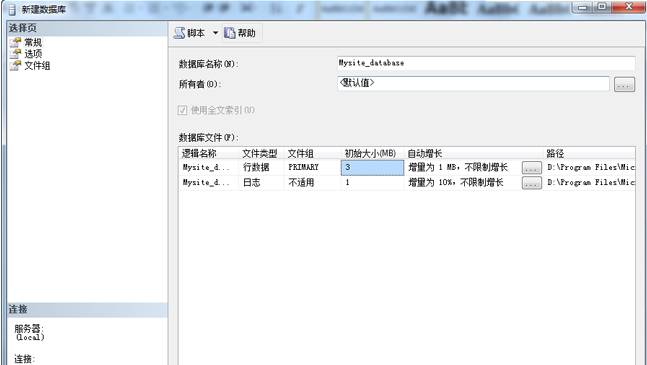647x365 pixels.
Task: Select the 选项 page icon
Action: coord(15,54)
